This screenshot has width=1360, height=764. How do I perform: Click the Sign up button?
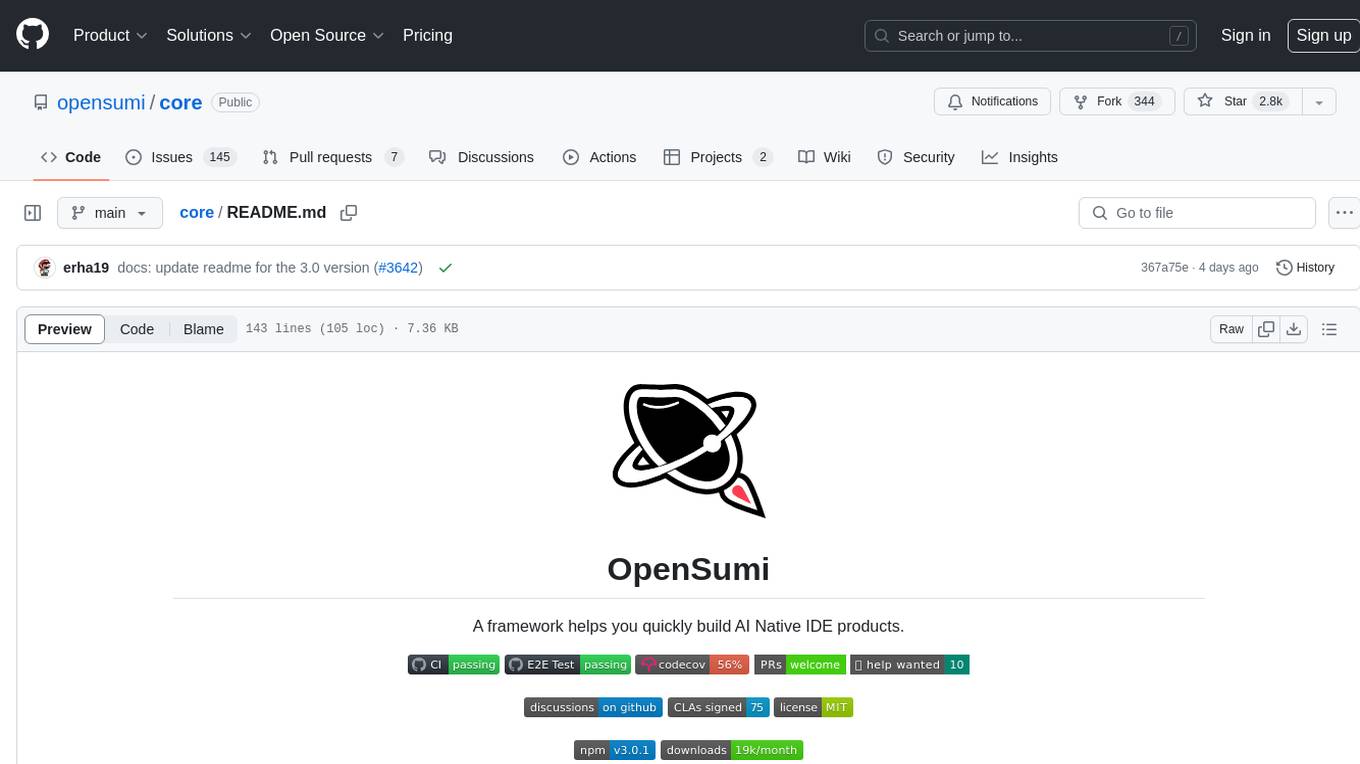[1323, 35]
